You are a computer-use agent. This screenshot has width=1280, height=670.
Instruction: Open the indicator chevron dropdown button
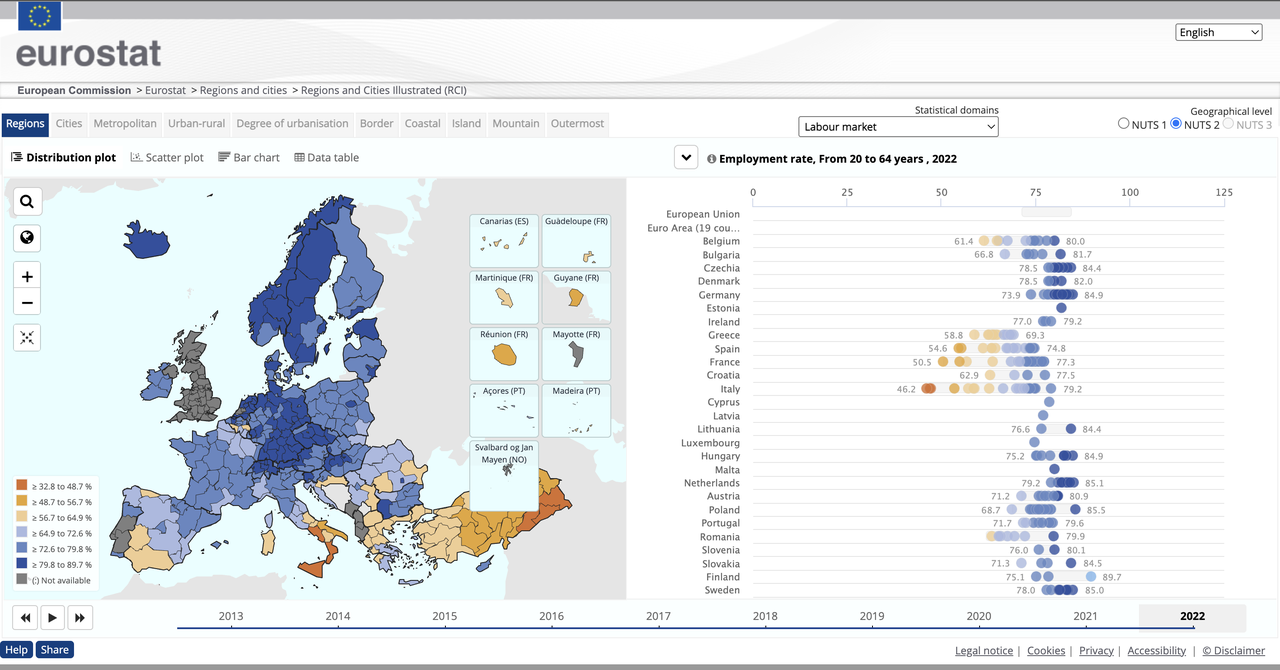pyautogui.click(x=685, y=157)
